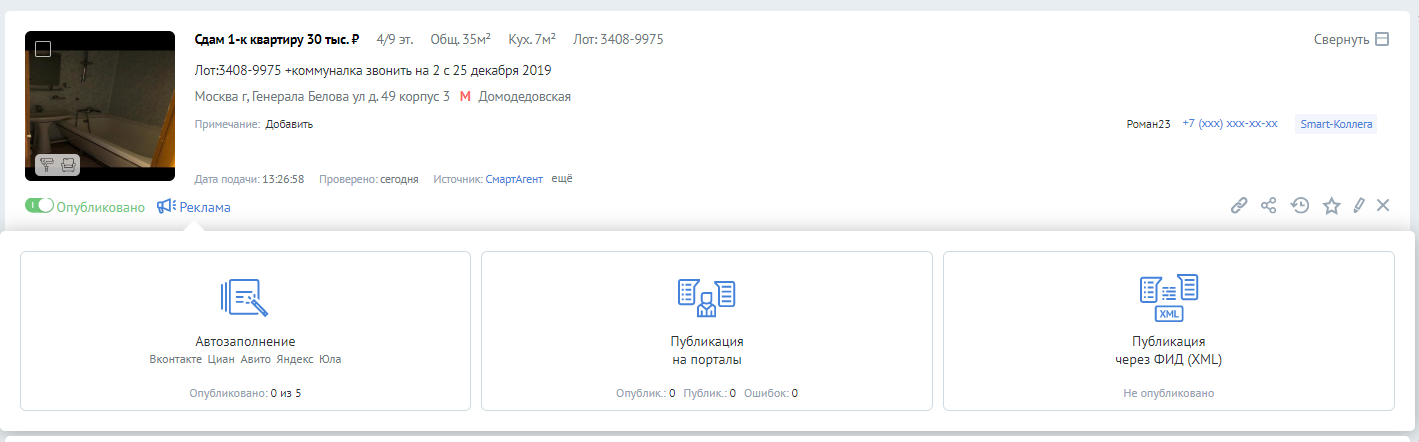
Task: Copy the listing link using chain icon
Action: tap(1239, 205)
